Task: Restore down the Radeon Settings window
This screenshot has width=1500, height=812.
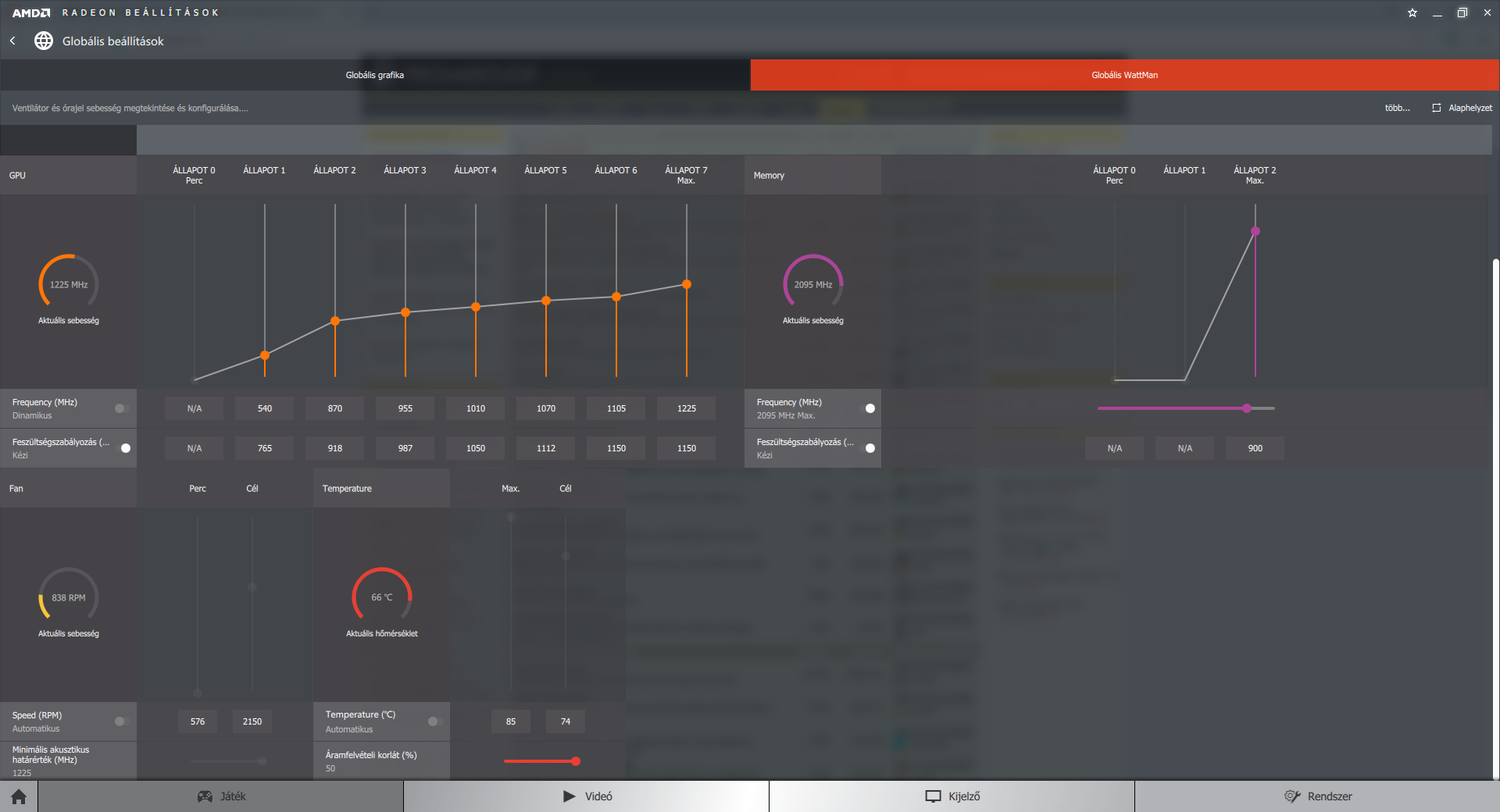Action: pyautogui.click(x=1462, y=12)
